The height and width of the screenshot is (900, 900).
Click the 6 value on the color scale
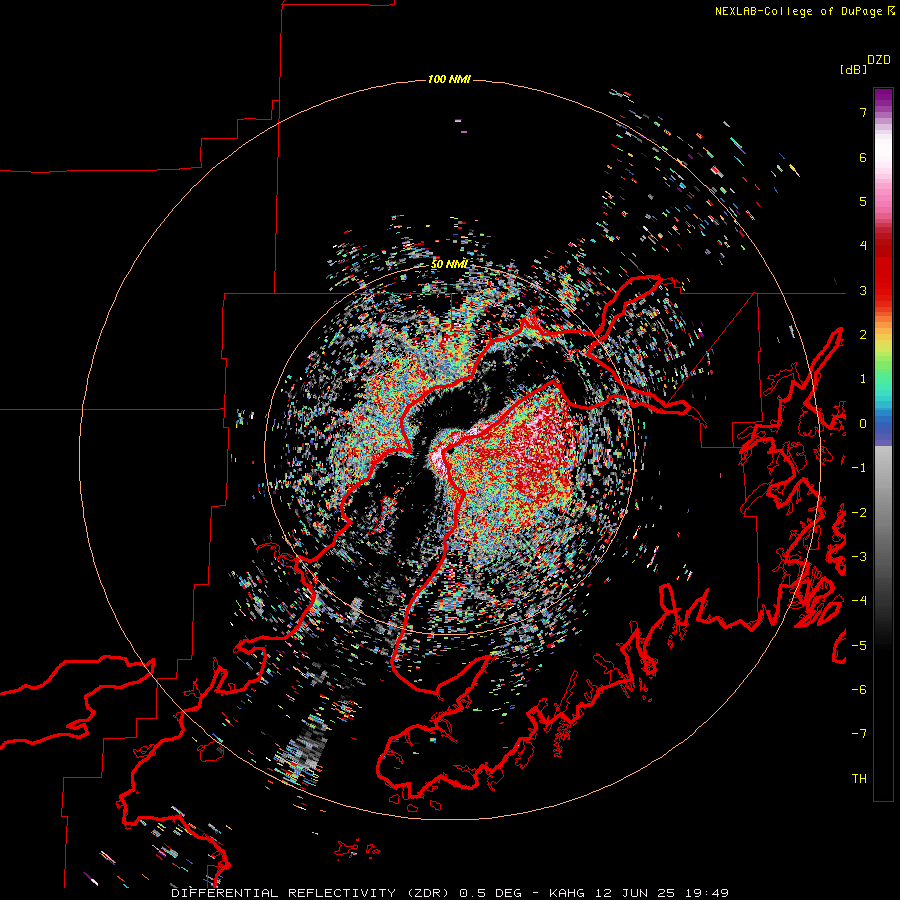tap(863, 157)
